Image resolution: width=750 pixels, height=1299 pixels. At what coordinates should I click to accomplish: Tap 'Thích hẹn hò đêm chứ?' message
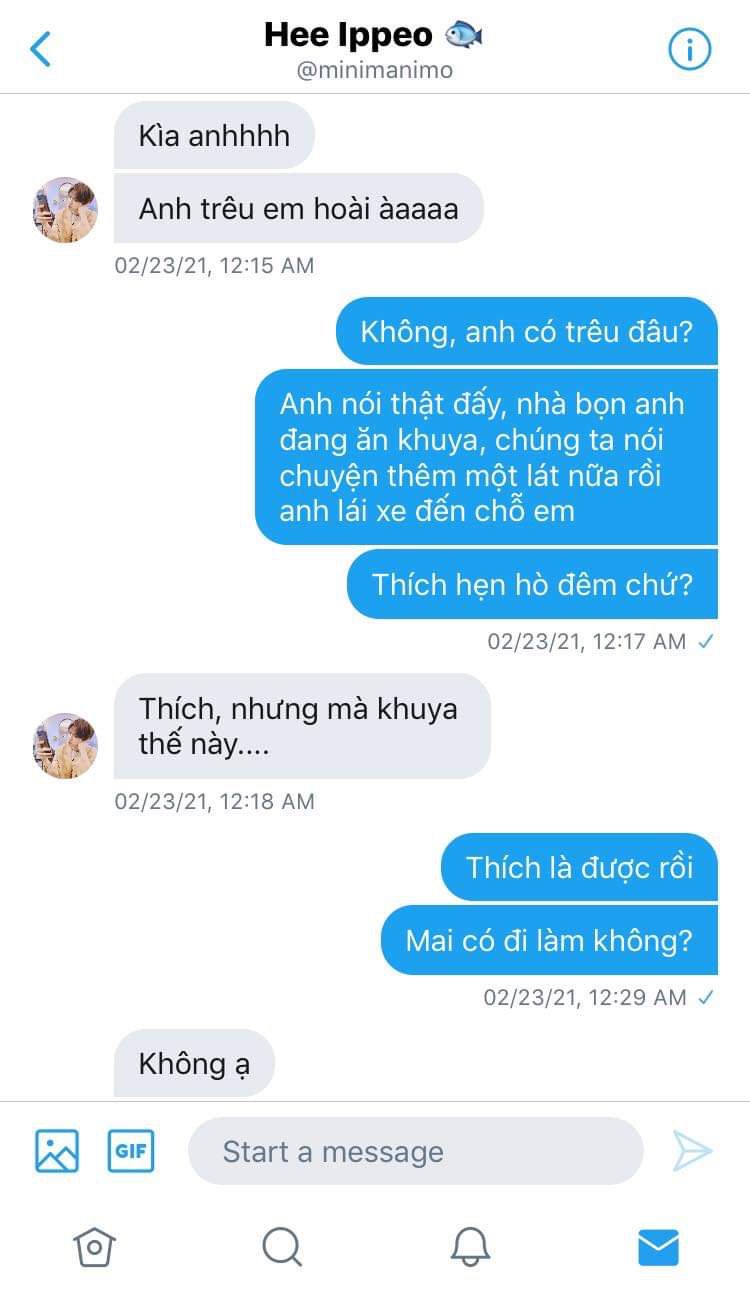pyautogui.click(x=532, y=584)
